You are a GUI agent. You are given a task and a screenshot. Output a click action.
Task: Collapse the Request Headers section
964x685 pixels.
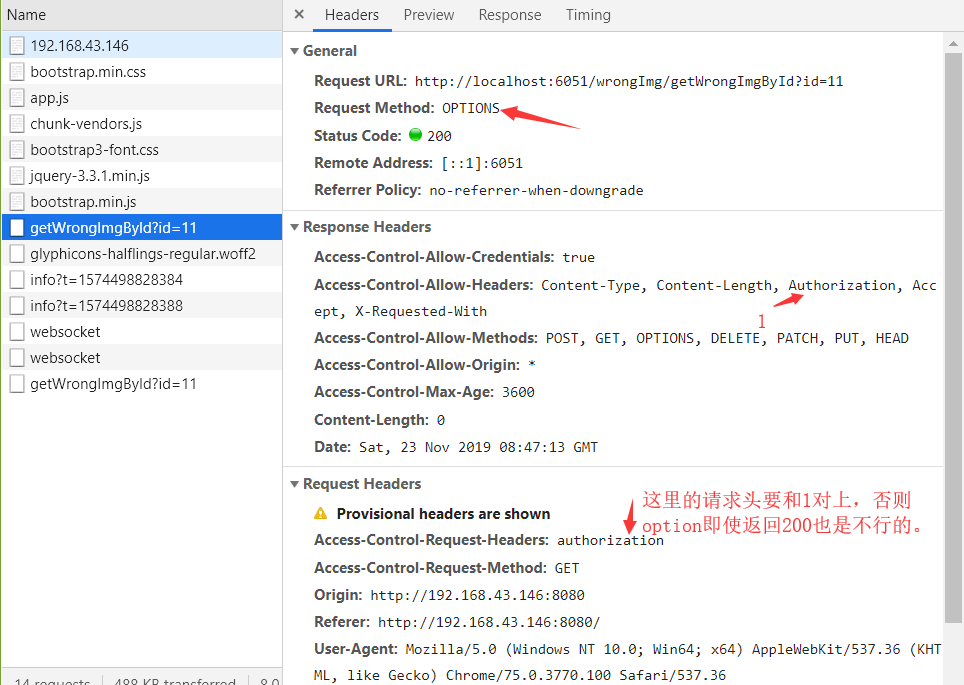[295, 484]
